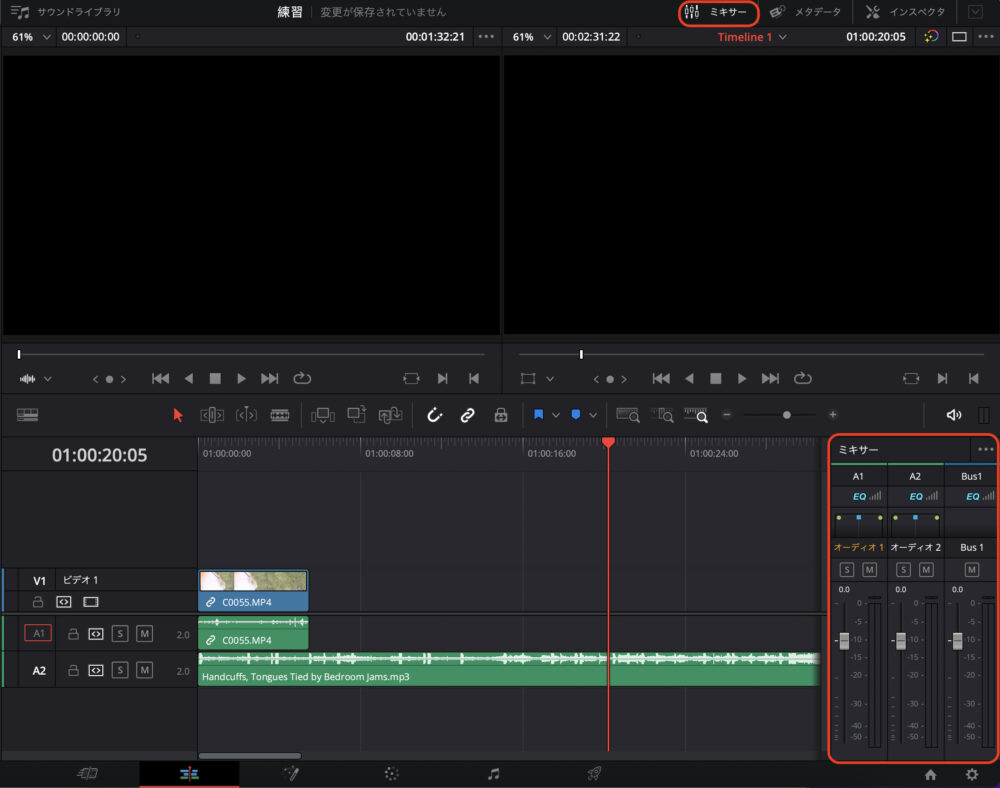The width and height of the screenshot is (1000, 788).
Task: Switch to the インスペクタ panel
Action: click(x=920, y=12)
